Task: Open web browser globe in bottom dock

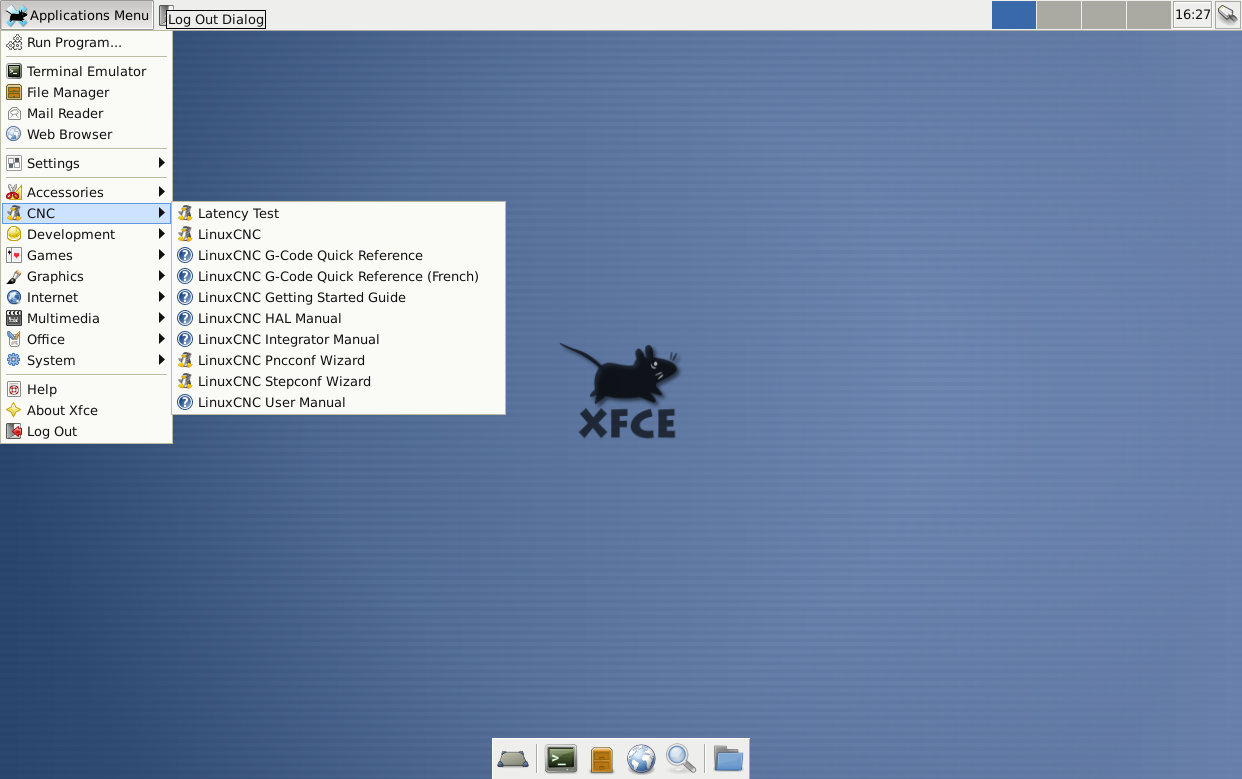Action: [x=641, y=760]
